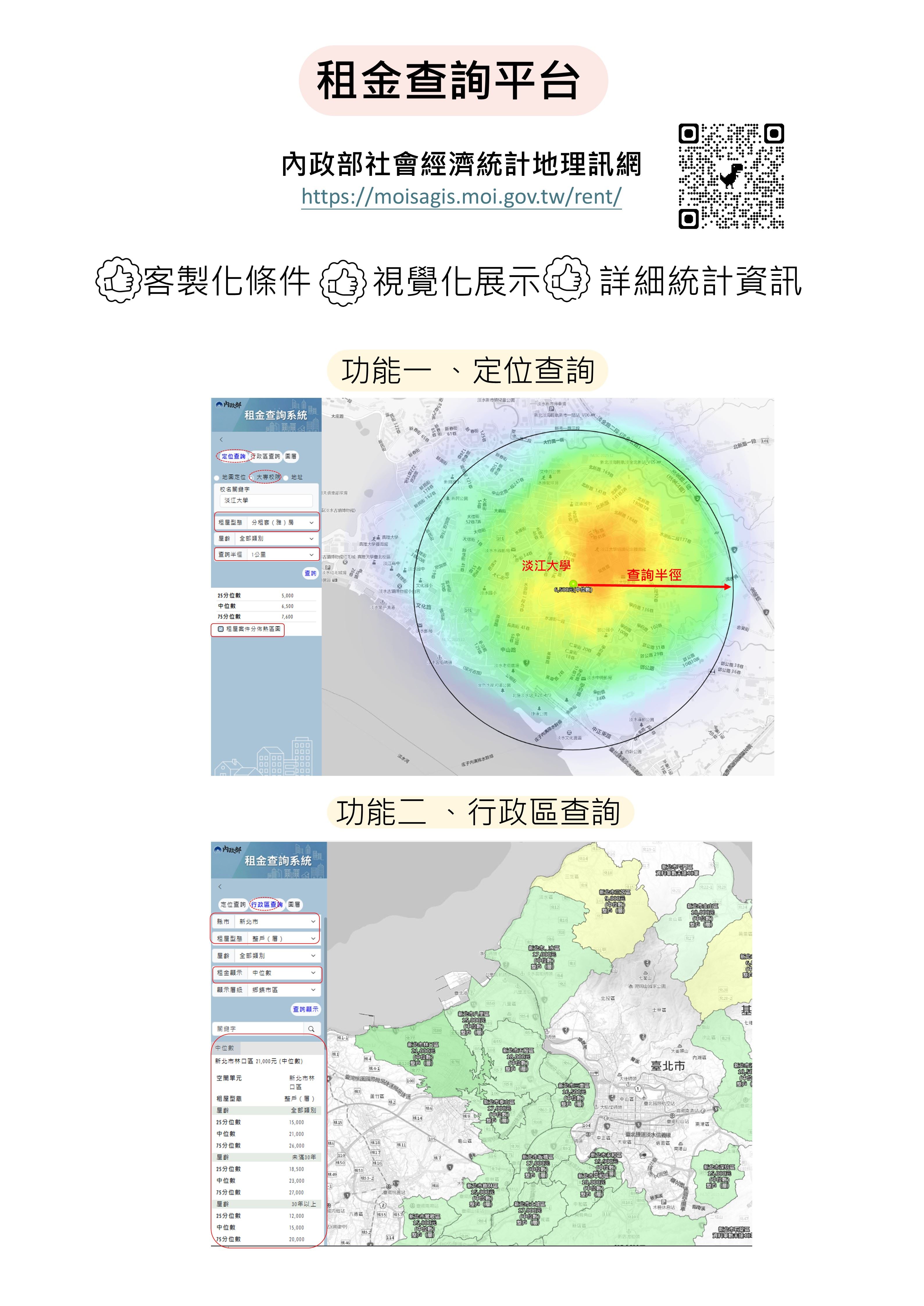
Task: Click the back chevron in lower panel
Action: (220, 886)
